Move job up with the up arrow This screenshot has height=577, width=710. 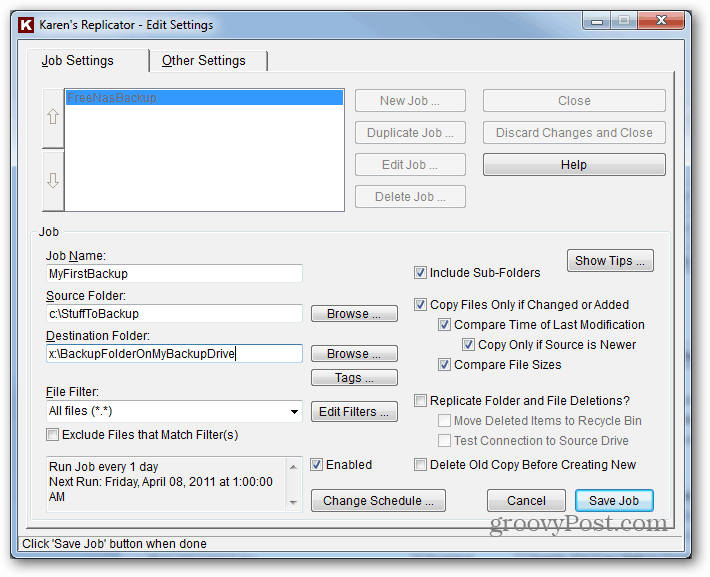coord(53,118)
